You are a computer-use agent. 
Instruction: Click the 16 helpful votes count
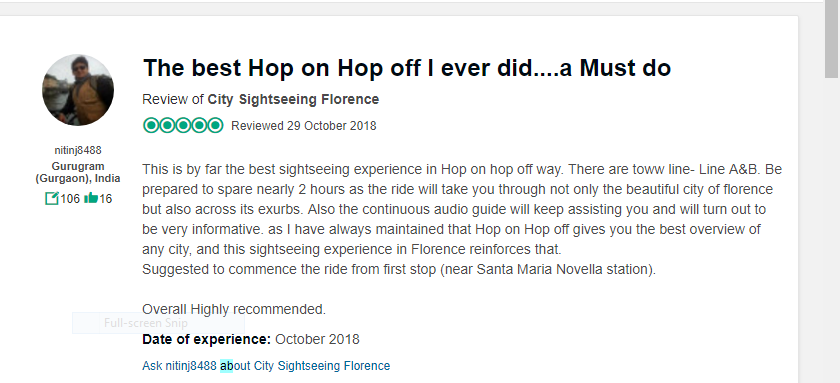[x=106, y=199]
